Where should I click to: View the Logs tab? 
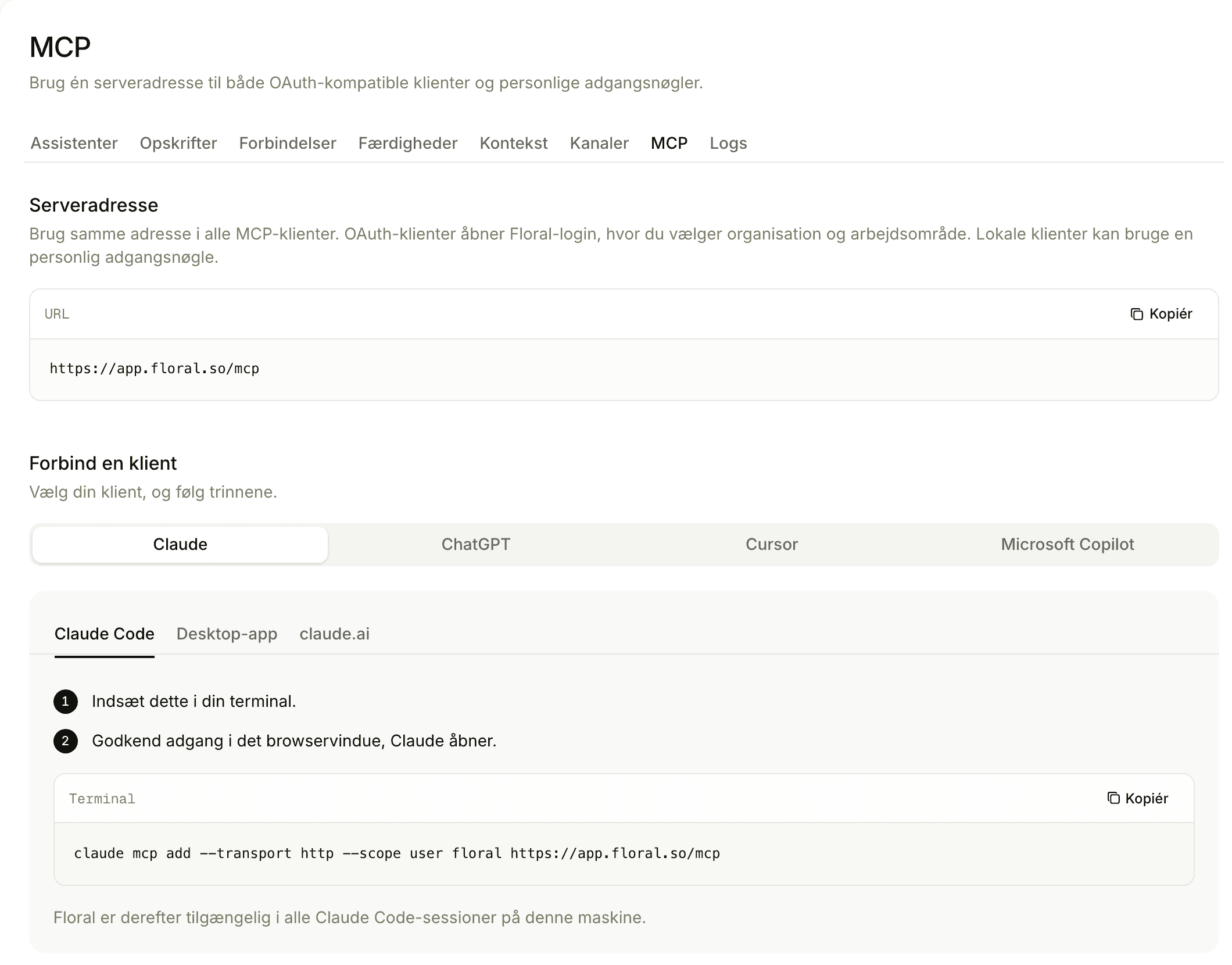728,143
